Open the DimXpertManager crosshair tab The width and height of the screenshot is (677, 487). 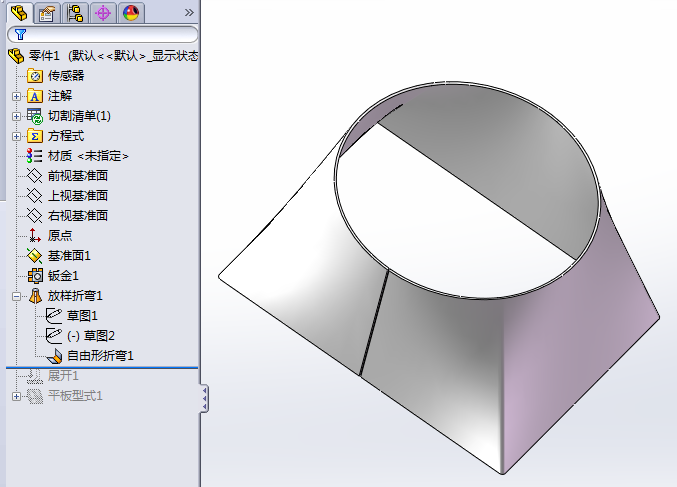[102, 13]
